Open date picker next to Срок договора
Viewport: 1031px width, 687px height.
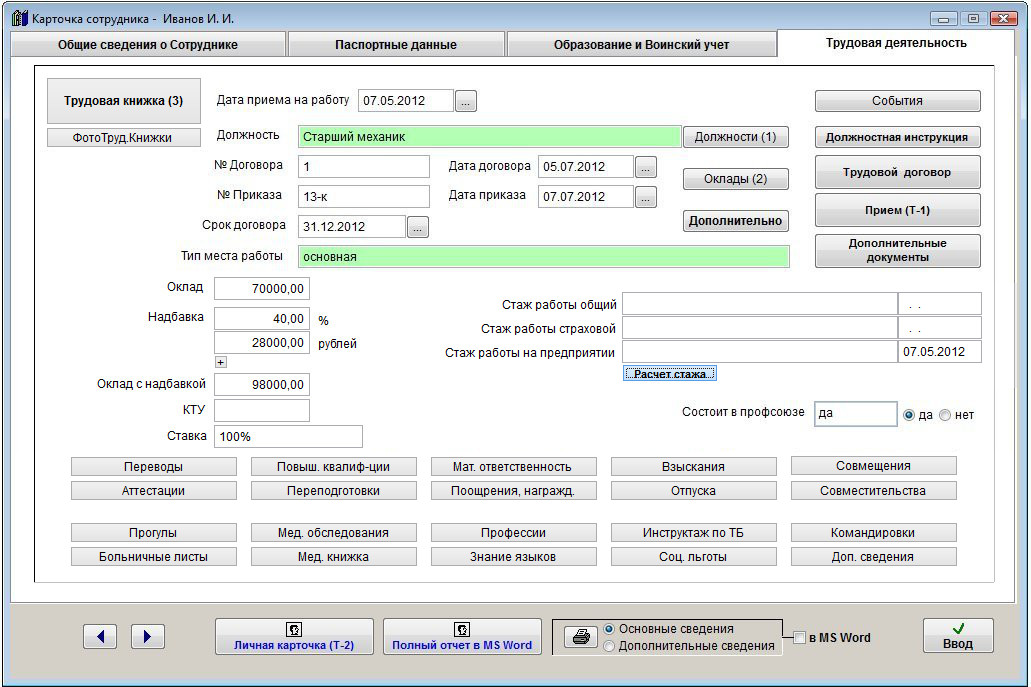coord(418,227)
